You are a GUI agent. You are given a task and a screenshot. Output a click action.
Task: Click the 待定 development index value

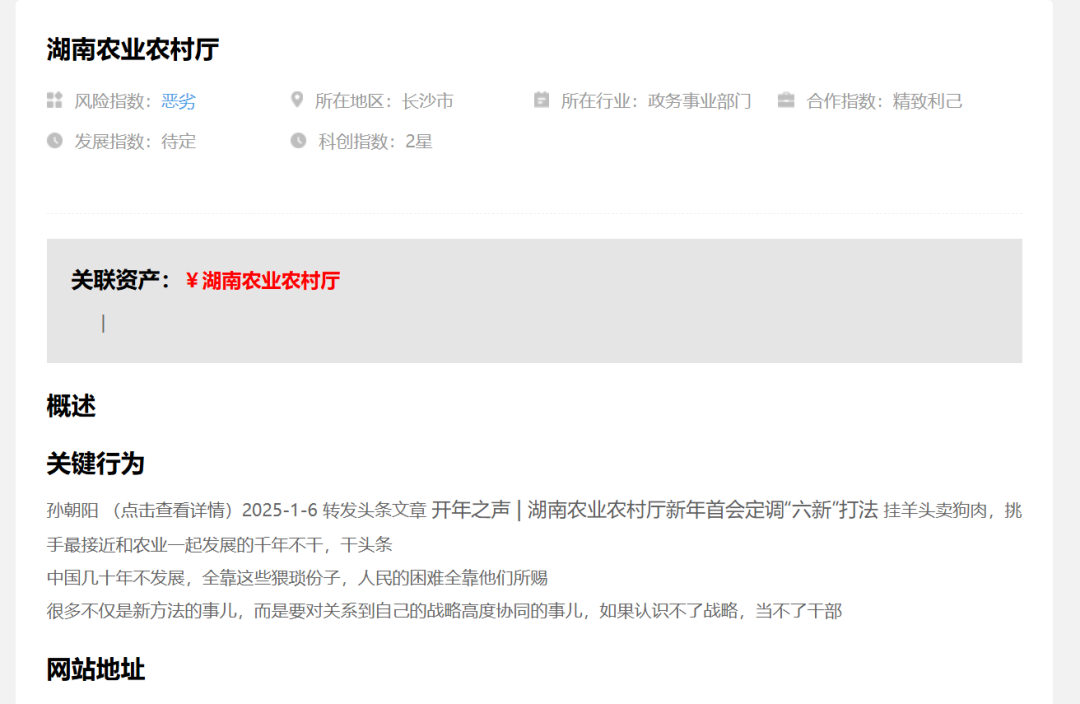178,141
